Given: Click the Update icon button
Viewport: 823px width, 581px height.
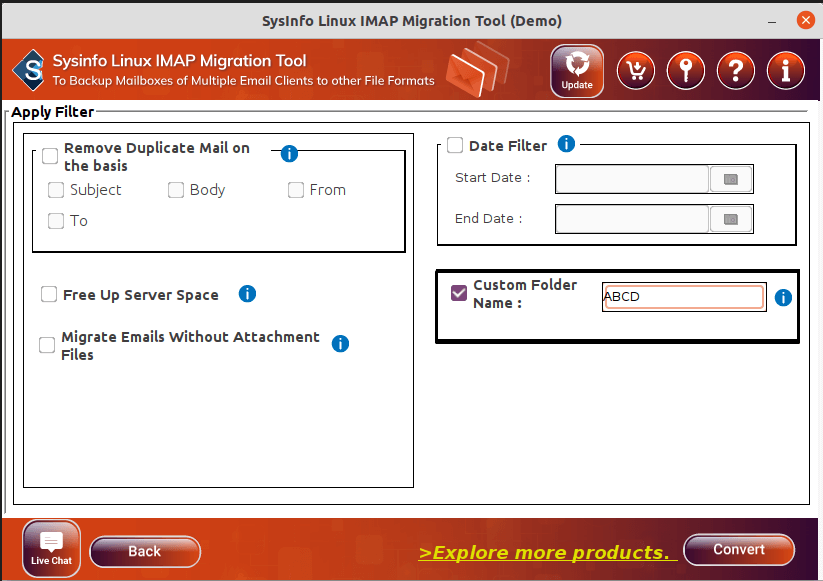Looking at the screenshot, I should pos(577,71).
